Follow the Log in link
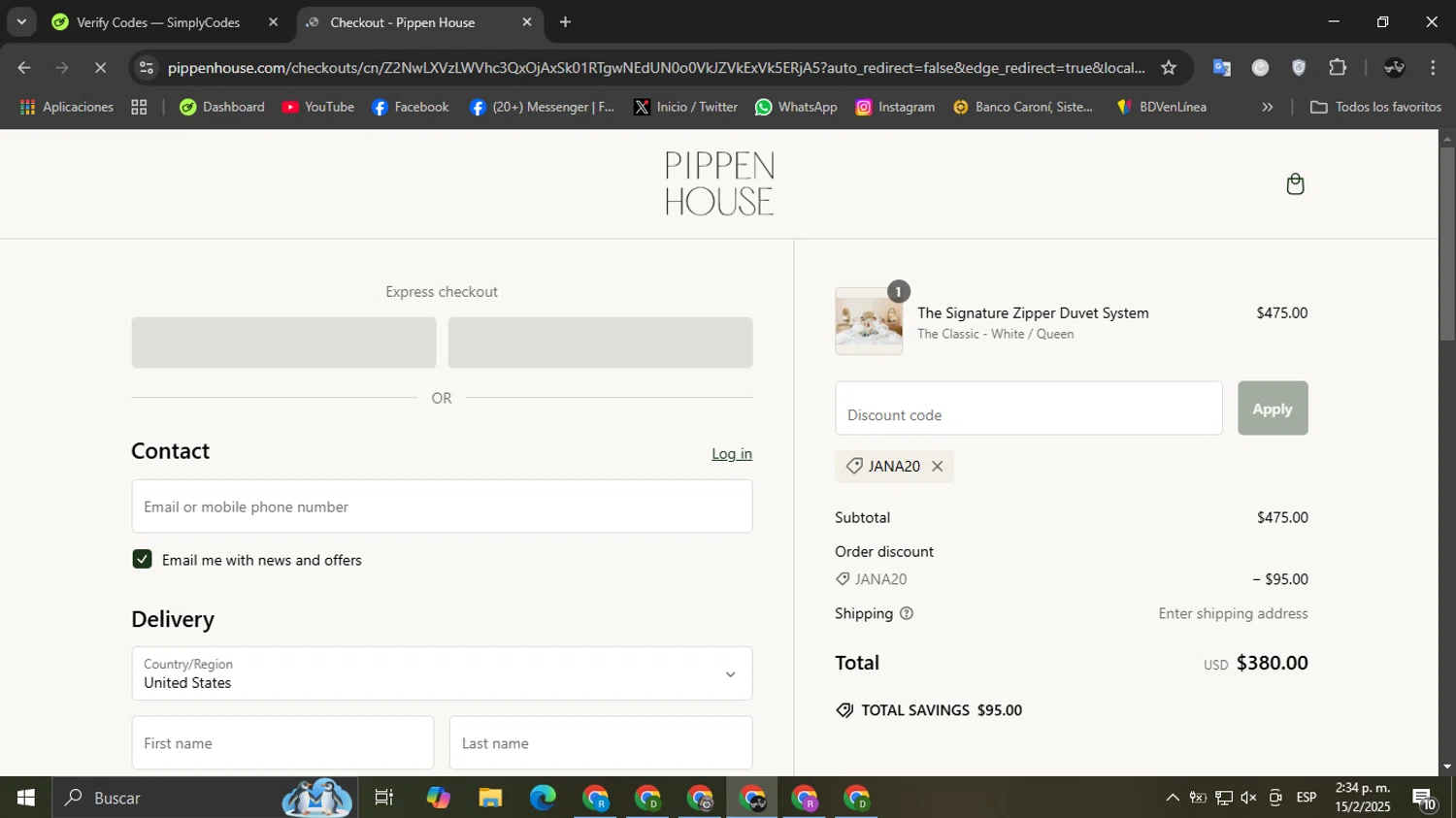The width and height of the screenshot is (1456, 818). 732,454
